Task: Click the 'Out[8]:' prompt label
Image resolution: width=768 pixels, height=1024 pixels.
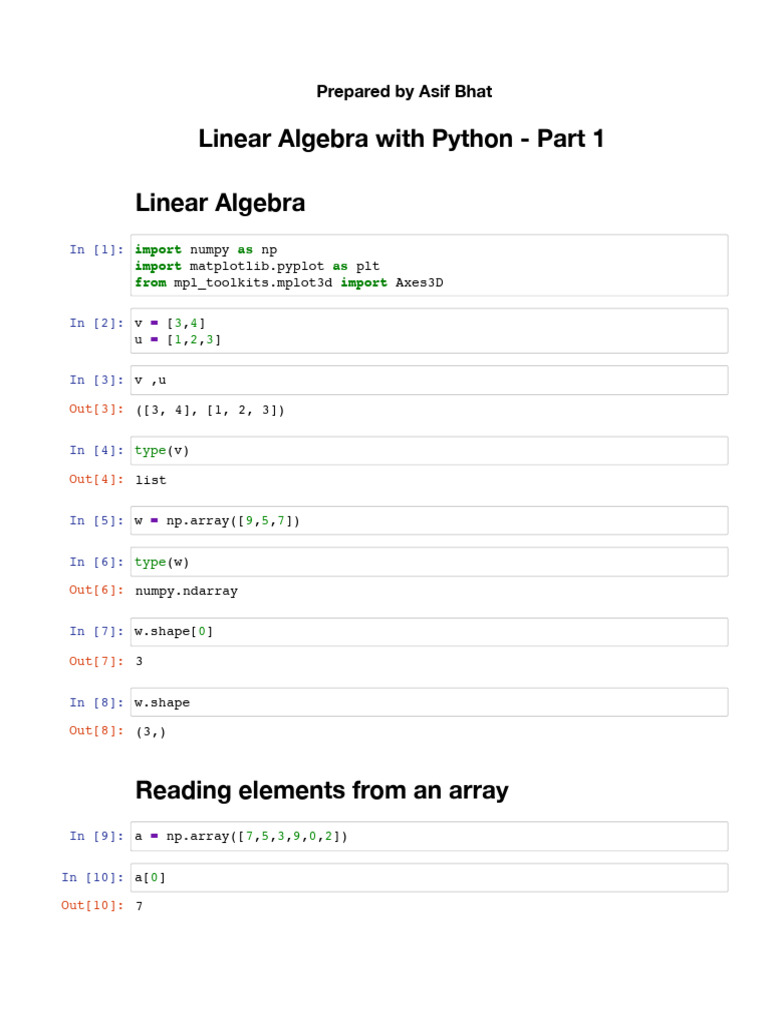Action: tap(97, 731)
